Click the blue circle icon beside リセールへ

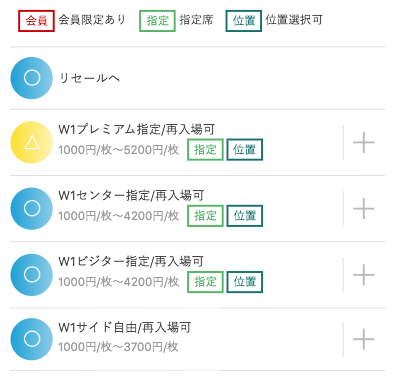(x=32, y=78)
